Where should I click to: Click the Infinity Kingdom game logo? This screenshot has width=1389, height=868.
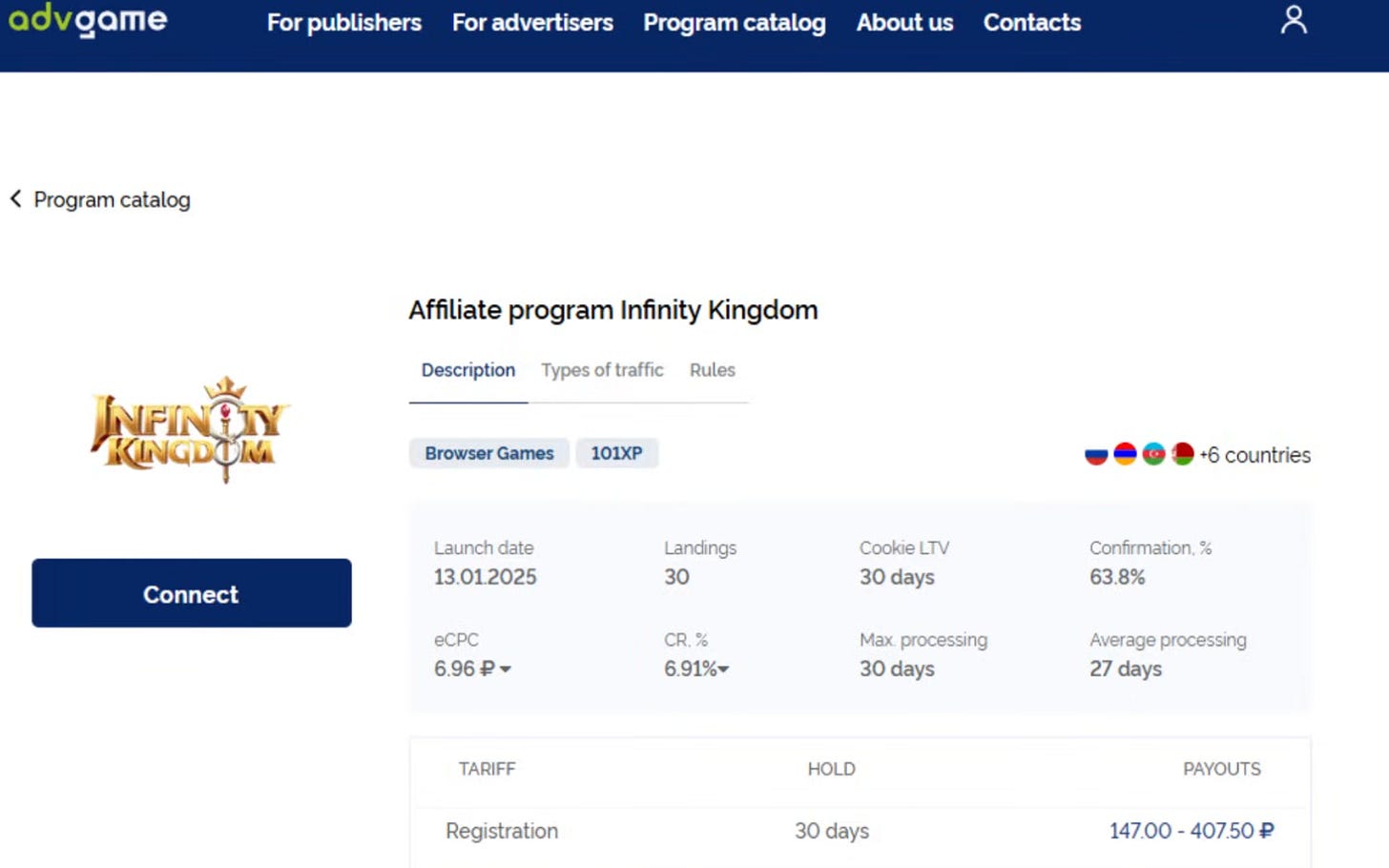(190, 430)
